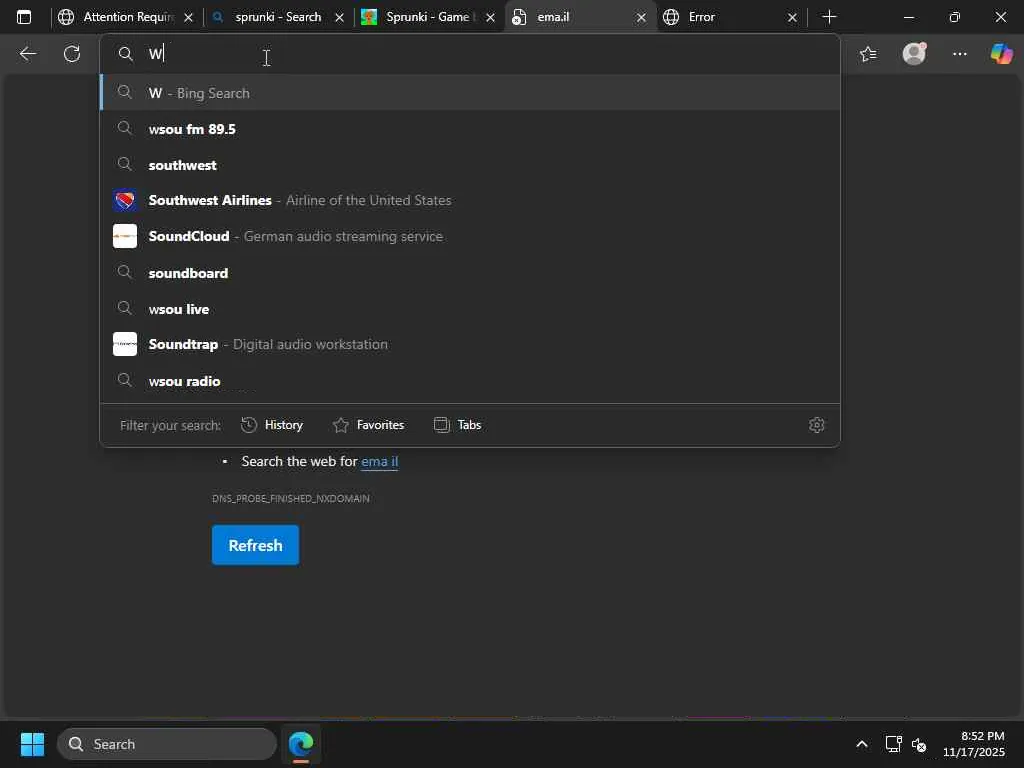Go back with the back arrow
The height and width of the screenshot is (768, 1024).
27,54
